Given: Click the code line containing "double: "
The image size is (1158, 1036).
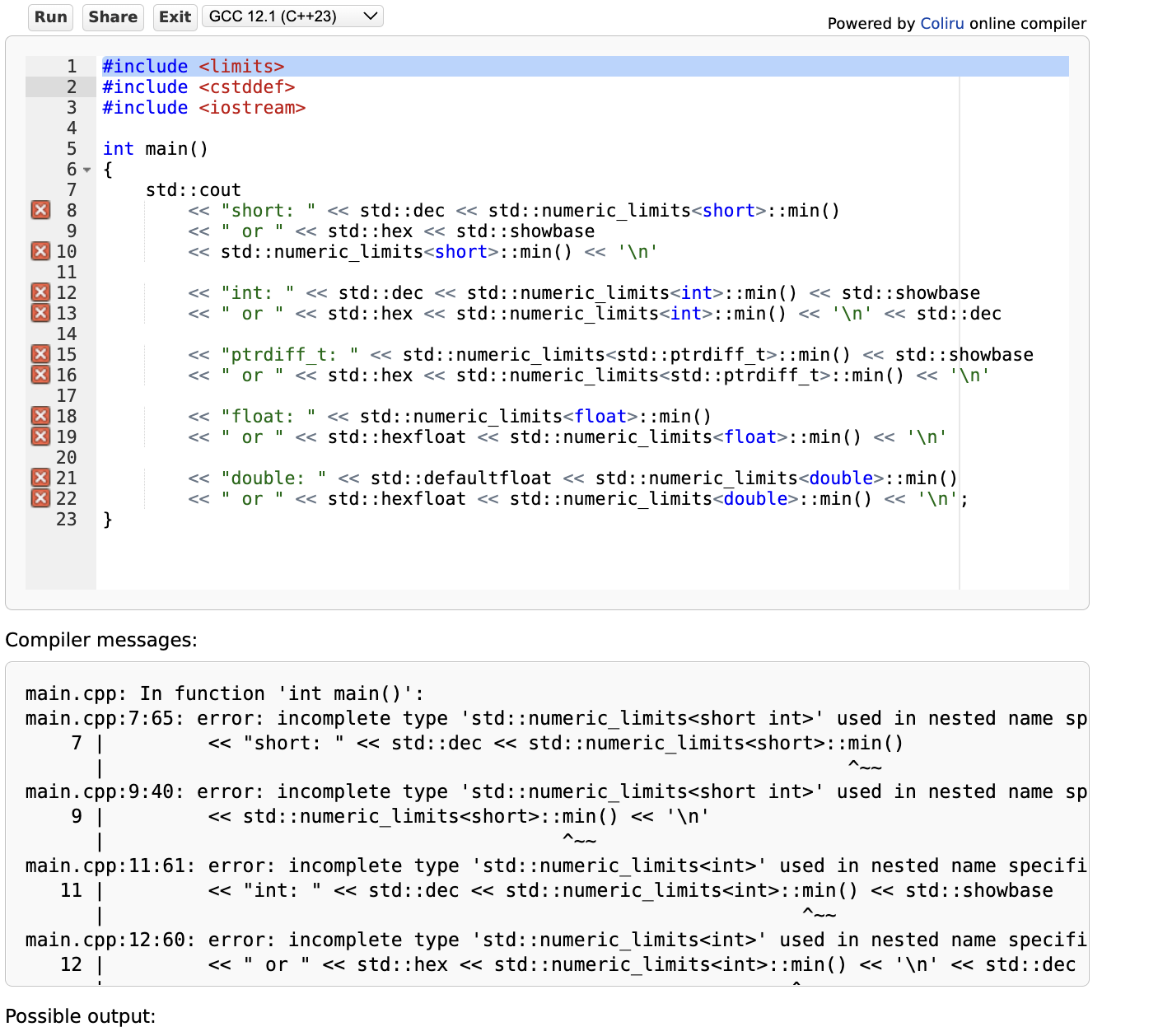Looking at the screenshot, I should coord(573,478).
